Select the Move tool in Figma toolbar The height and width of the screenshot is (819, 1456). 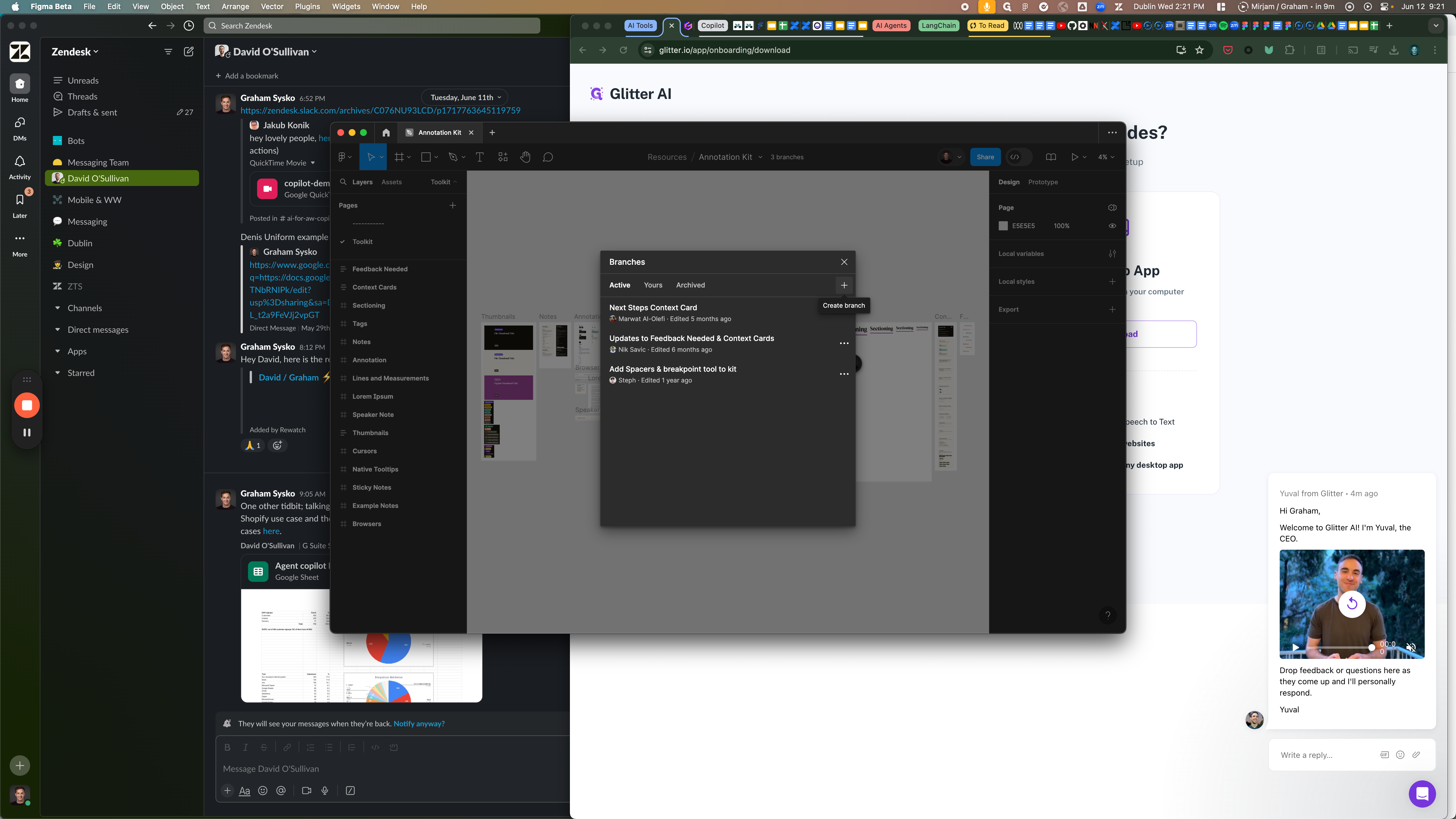pyautogui.click(x=371, y=157)
